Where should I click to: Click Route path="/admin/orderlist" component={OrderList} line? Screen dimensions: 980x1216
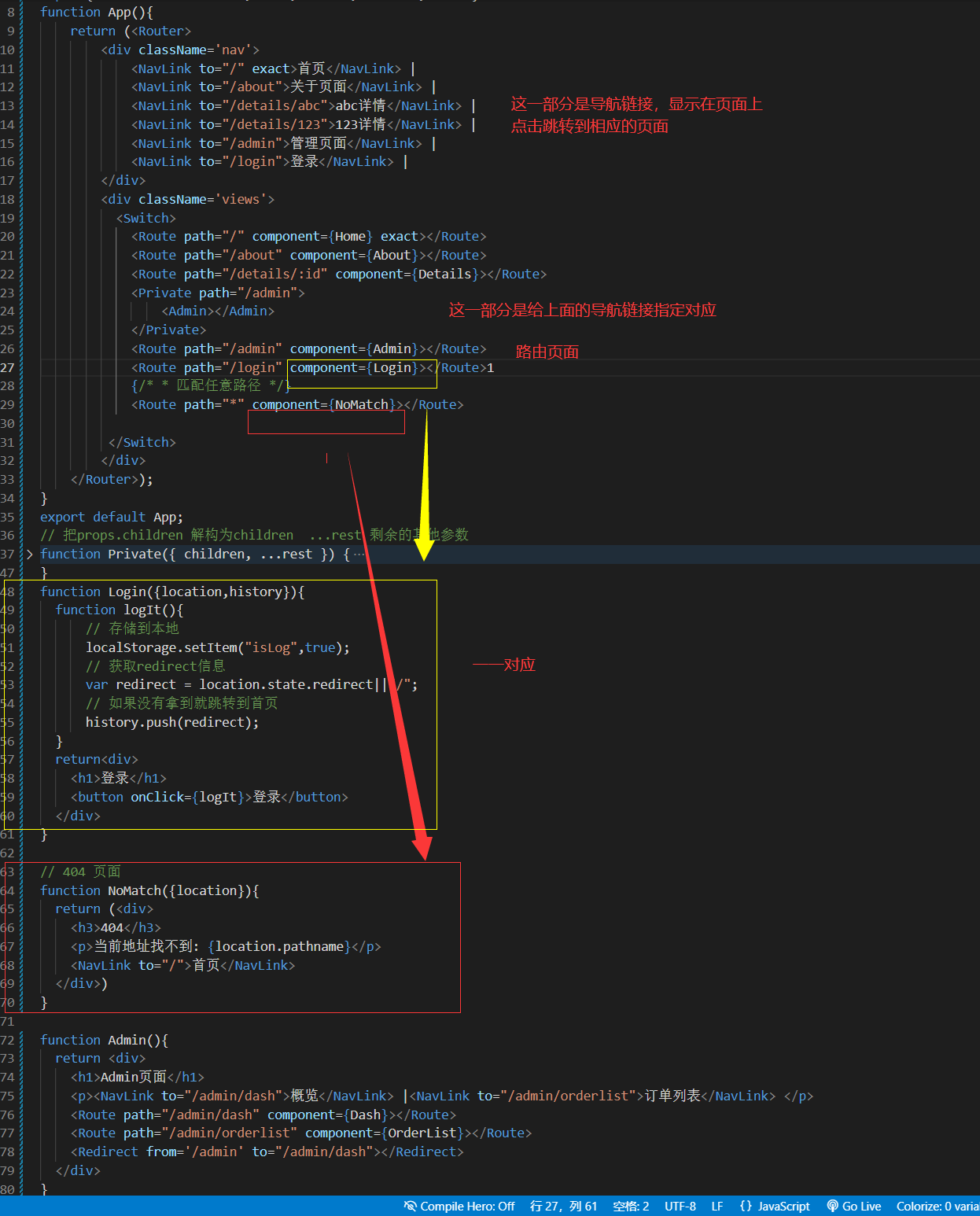(301, 1133)
